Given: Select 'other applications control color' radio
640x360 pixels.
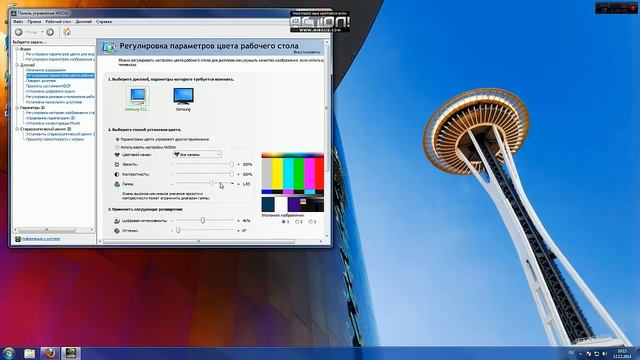Looking at the screenshot, I should [x=118, y=139].
